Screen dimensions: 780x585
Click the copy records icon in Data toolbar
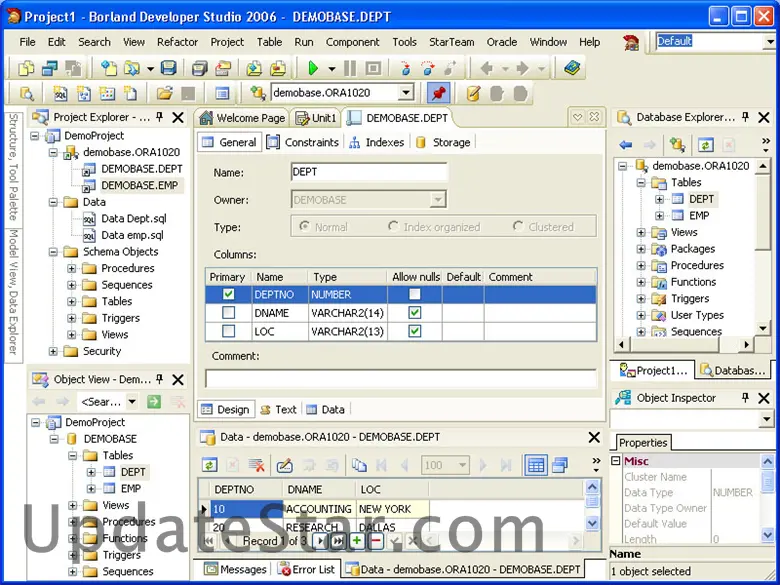pyautogui.click(x=359, y=465)
